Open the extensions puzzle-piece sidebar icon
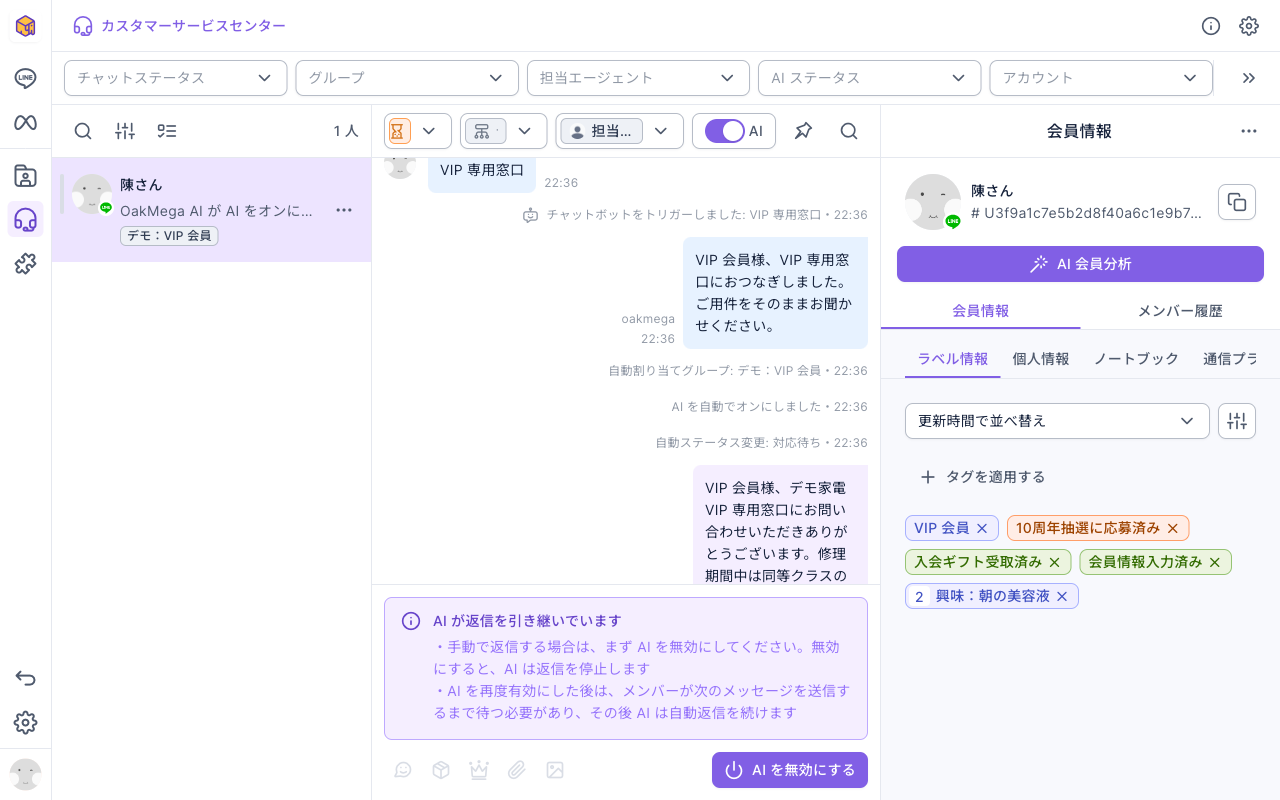Image resolution: width=1280 pixels, height=800 pixels. point(25,264)
